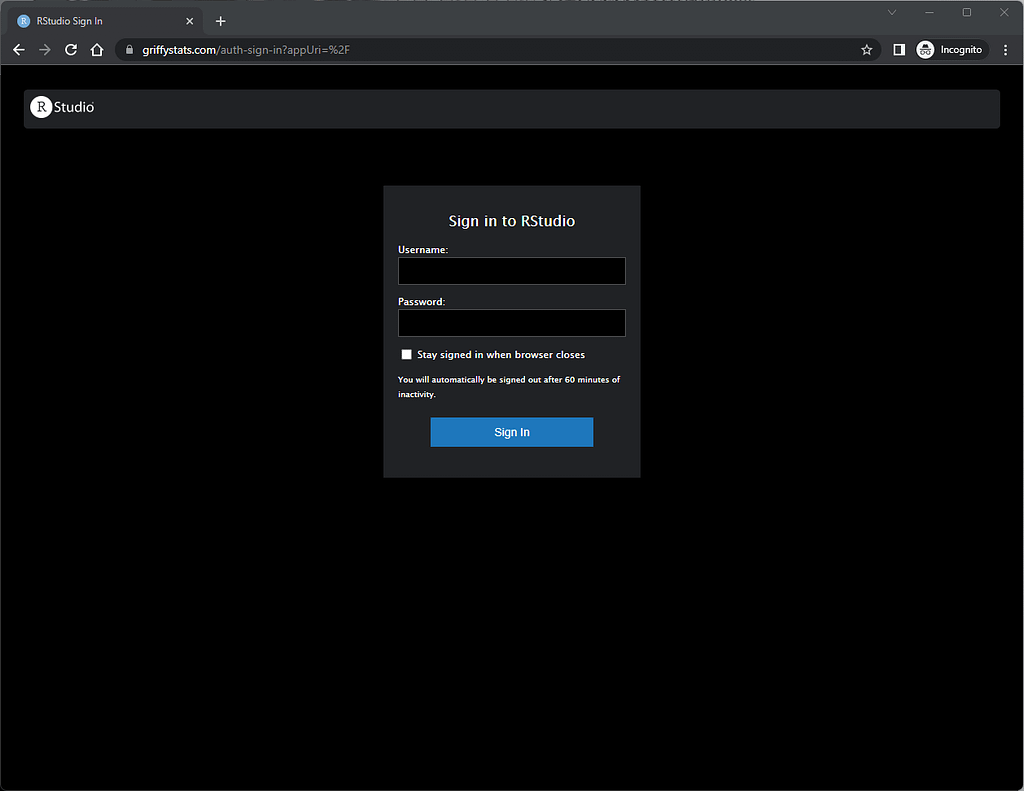This screenshot has height=791, width=1024.
Task: Click the browser back arrow
Action: tap(18, 50)
